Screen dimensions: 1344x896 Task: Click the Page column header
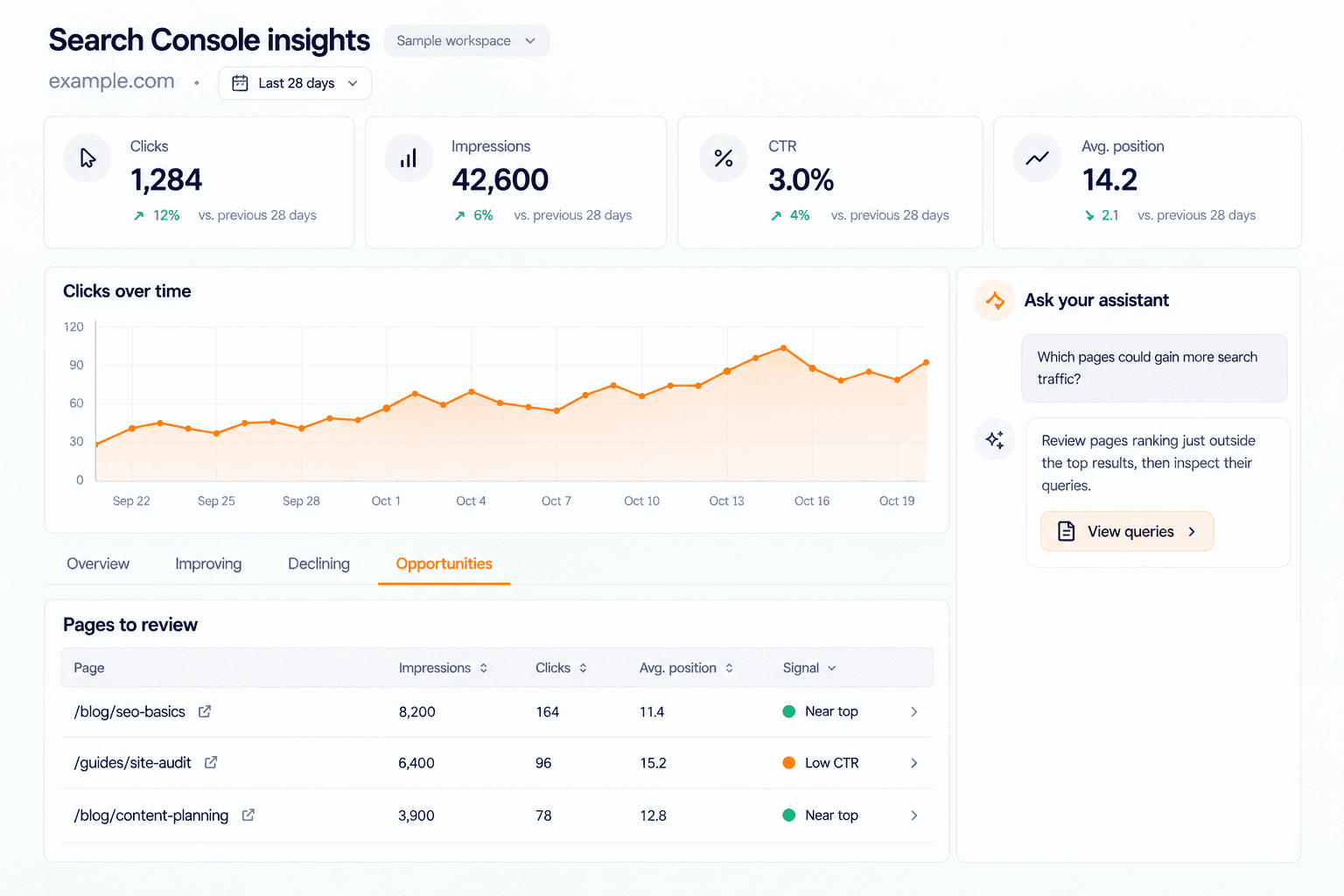pos(89,668)
